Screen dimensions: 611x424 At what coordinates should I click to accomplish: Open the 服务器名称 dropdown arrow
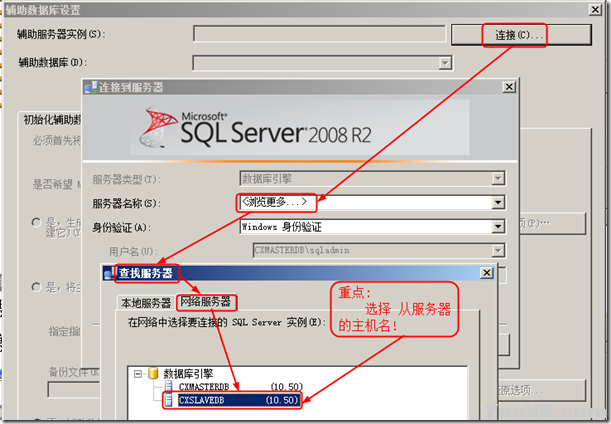[498, 203]
